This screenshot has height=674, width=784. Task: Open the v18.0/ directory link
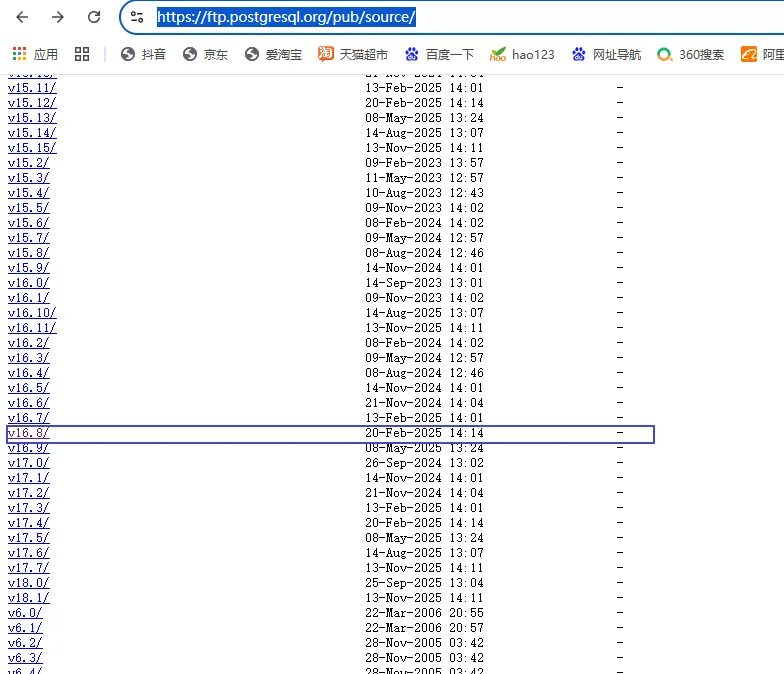point(28,583)
